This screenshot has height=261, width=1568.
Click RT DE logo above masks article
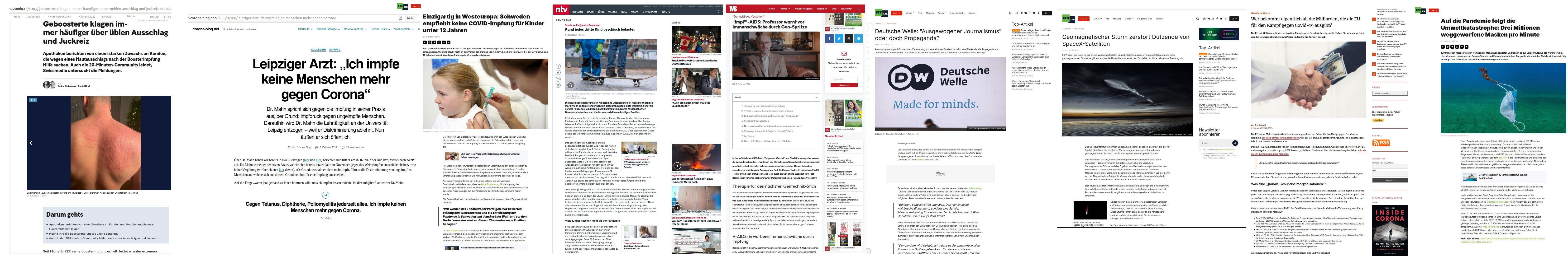1421,10
